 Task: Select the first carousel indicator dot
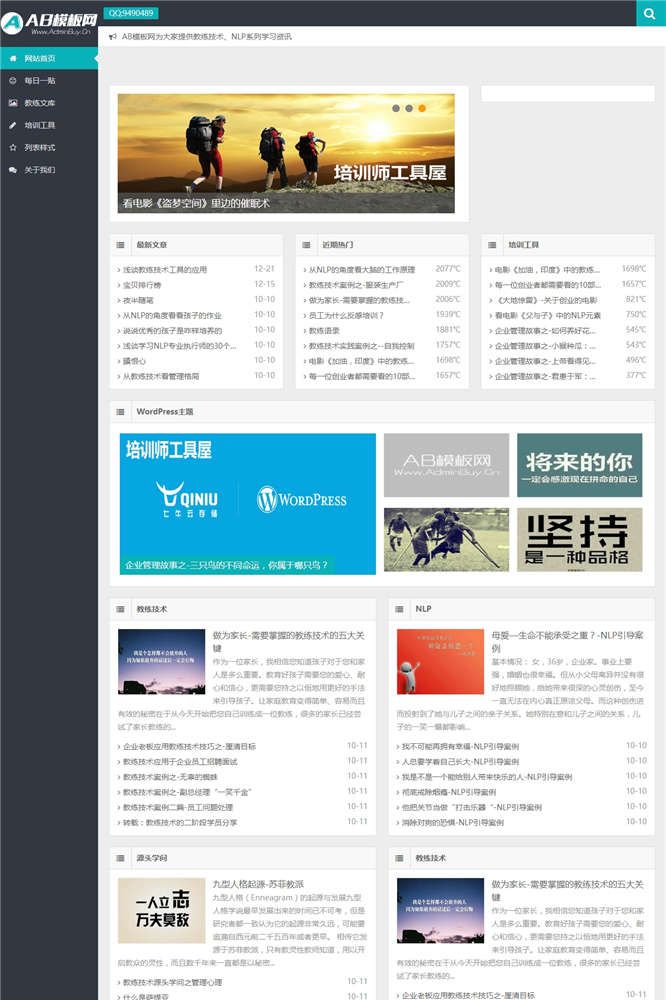[x=396, y=107]
